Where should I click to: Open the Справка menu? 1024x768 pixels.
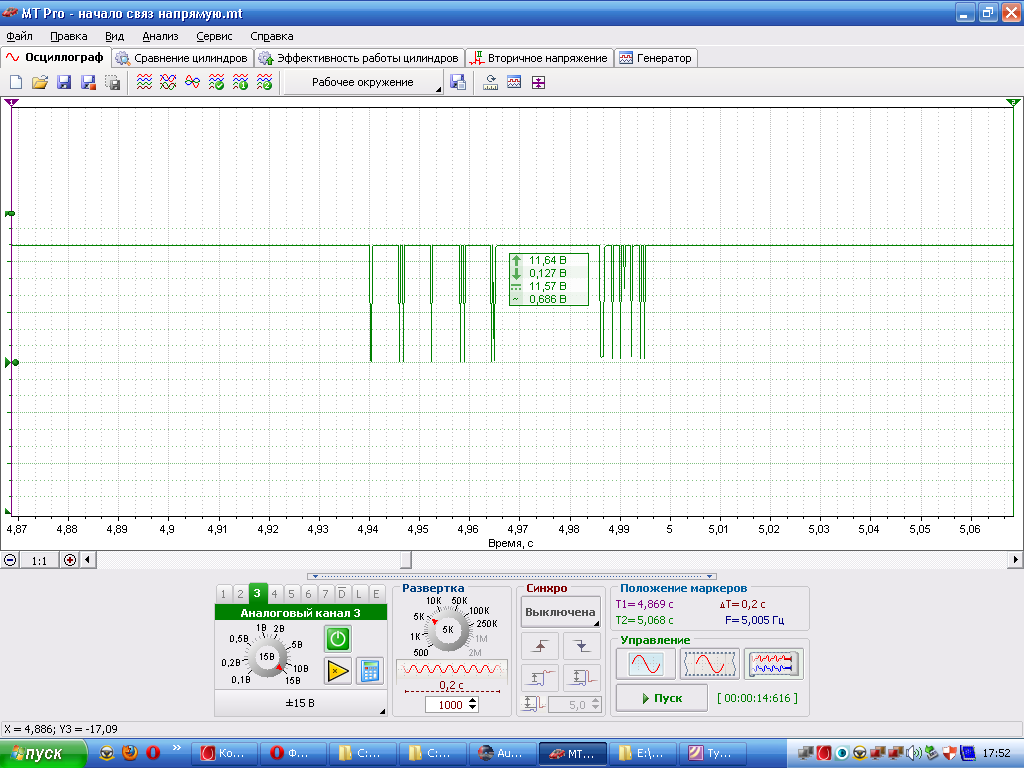(x=272, y=37)
